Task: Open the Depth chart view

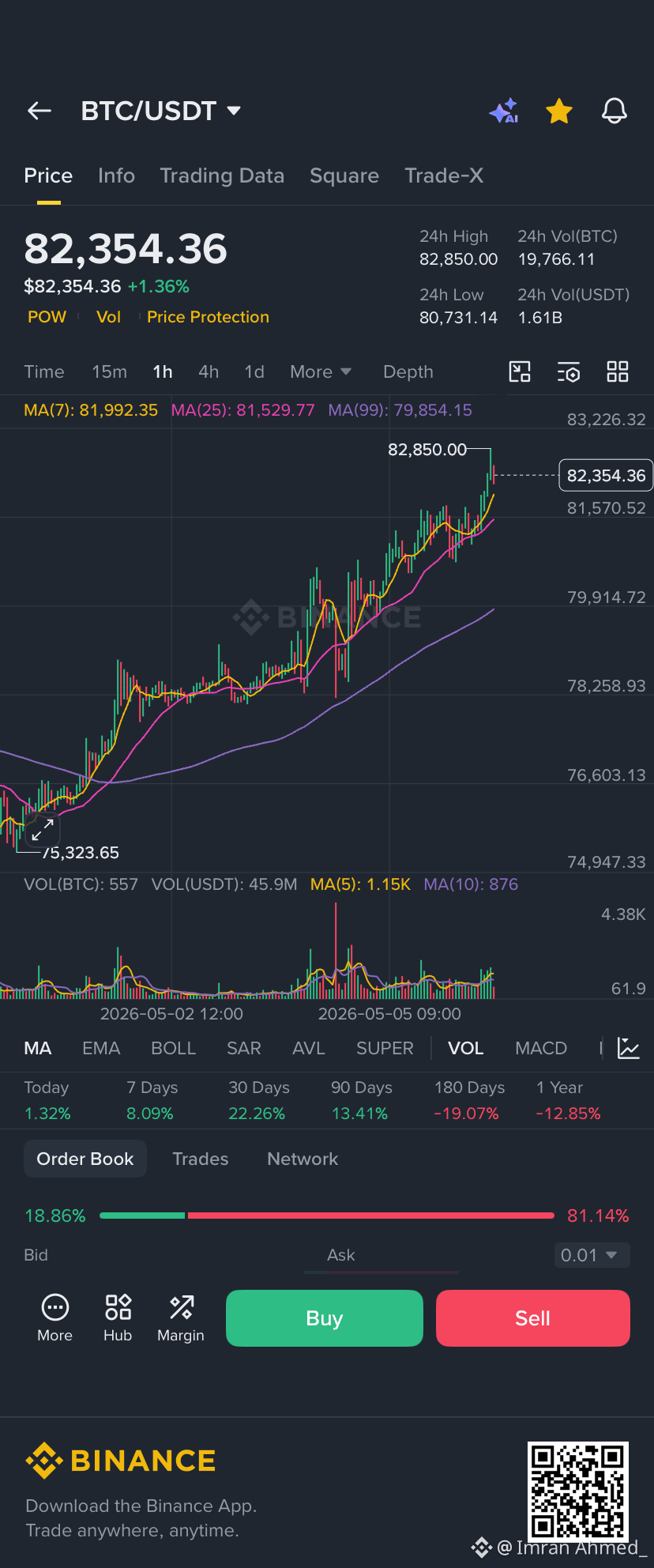Action: point(408,371)
